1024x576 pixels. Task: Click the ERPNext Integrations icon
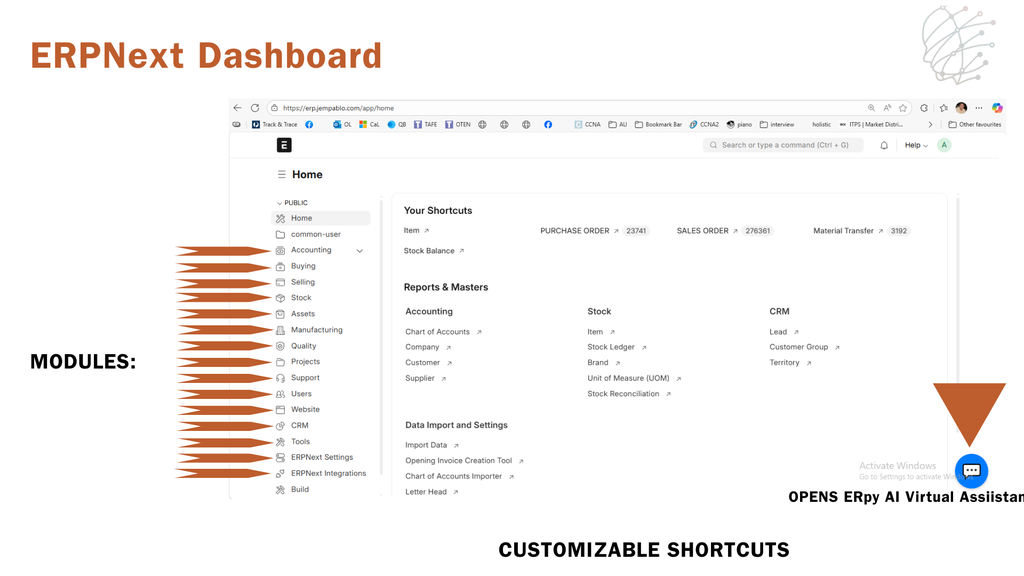[280, 473]
